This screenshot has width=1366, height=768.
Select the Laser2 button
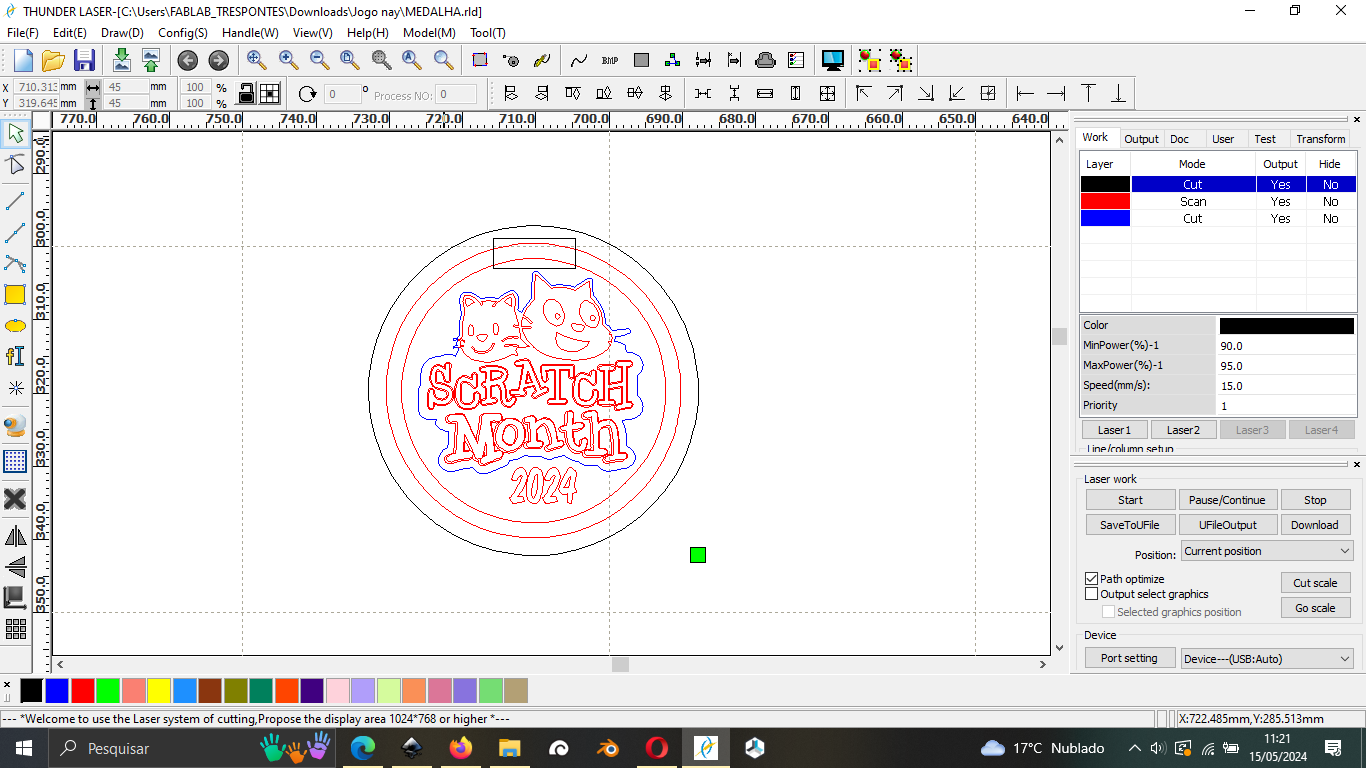1183,430
